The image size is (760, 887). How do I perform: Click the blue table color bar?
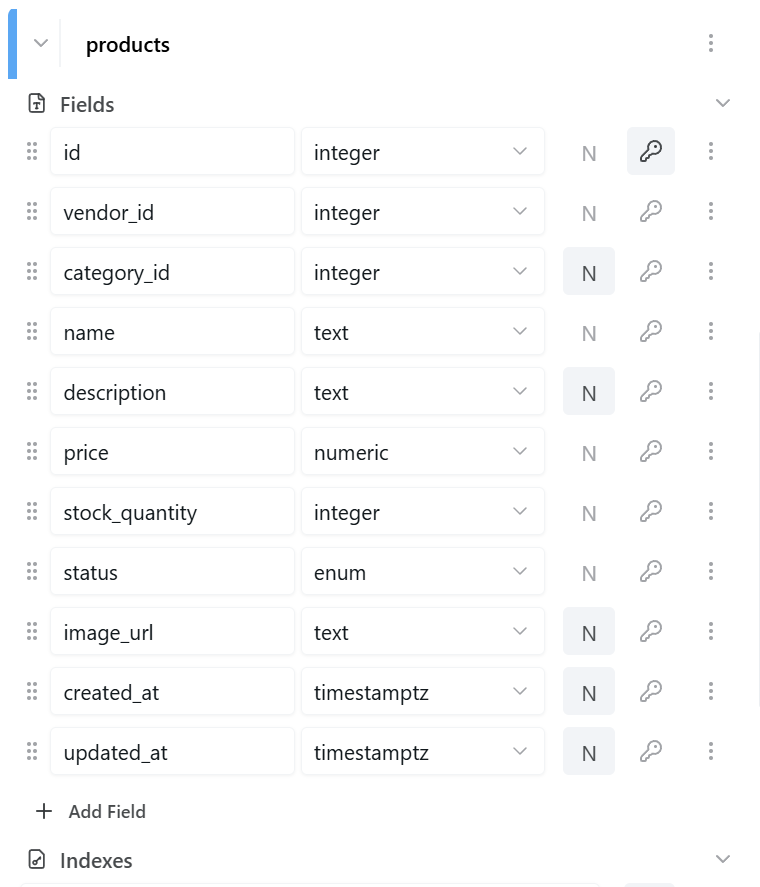[12, 44]
